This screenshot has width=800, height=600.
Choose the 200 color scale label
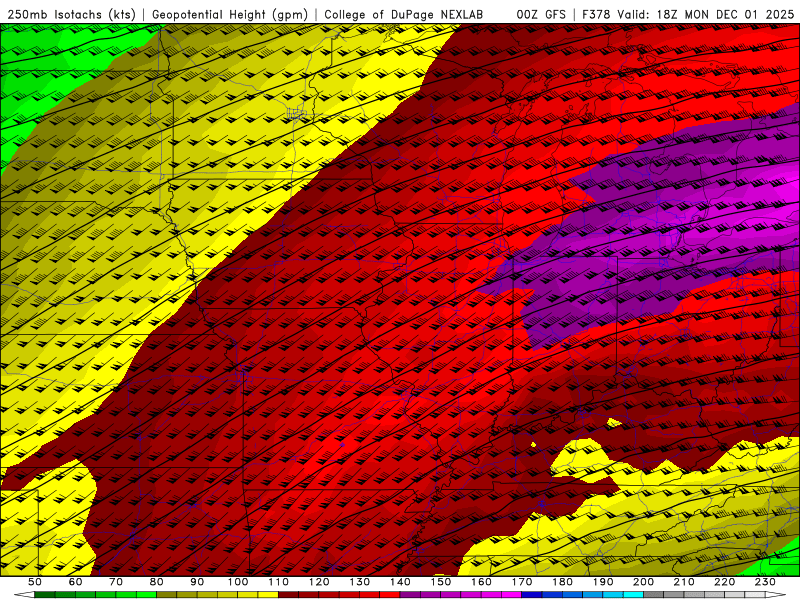(643, 582)
